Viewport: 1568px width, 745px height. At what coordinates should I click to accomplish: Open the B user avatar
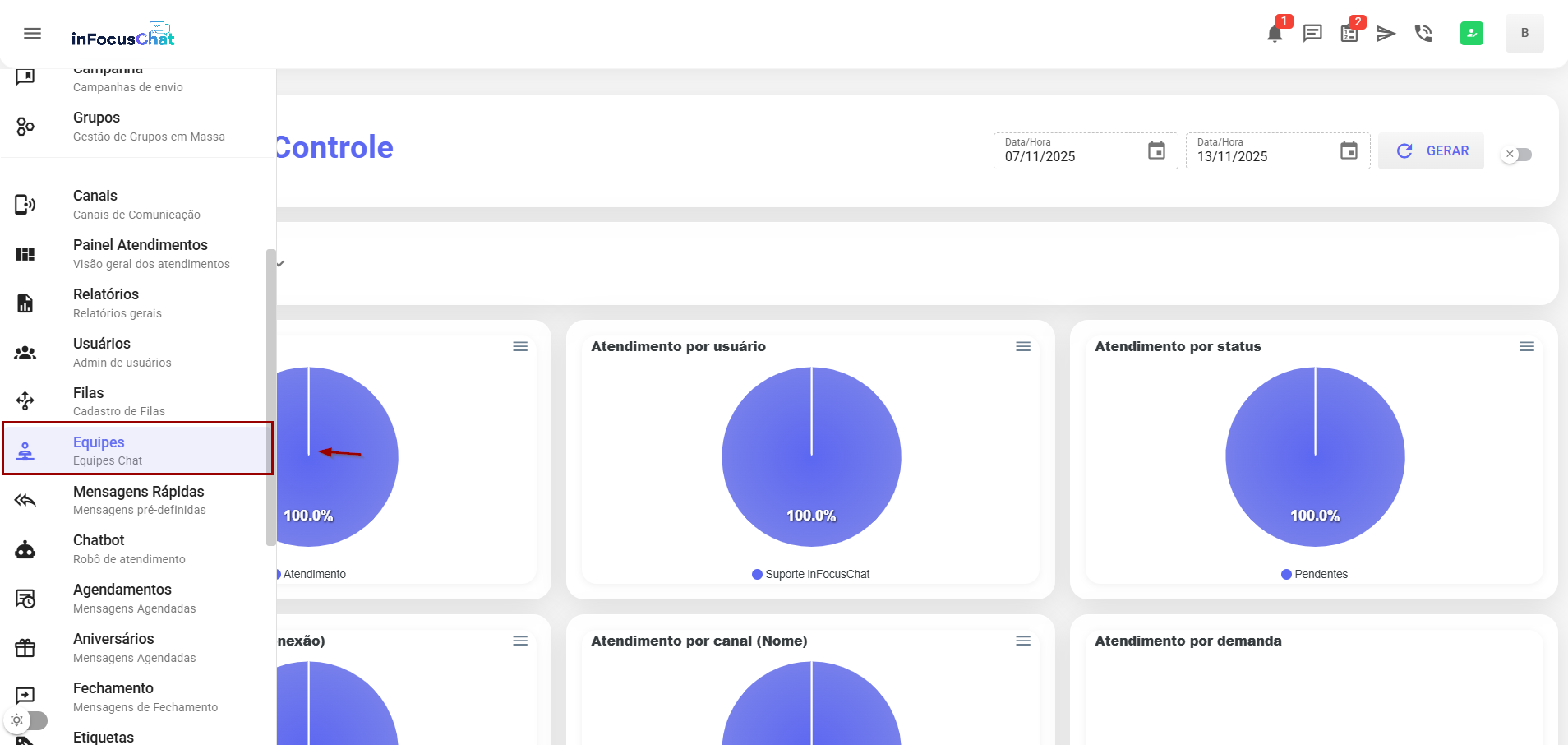point(1524,34)
